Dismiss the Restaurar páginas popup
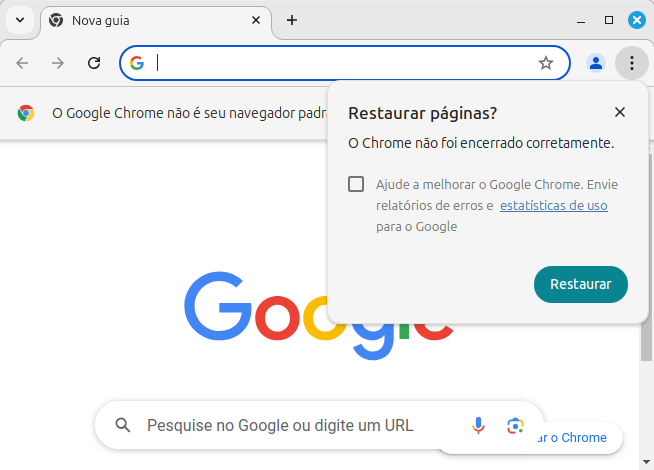 [620, 112]
